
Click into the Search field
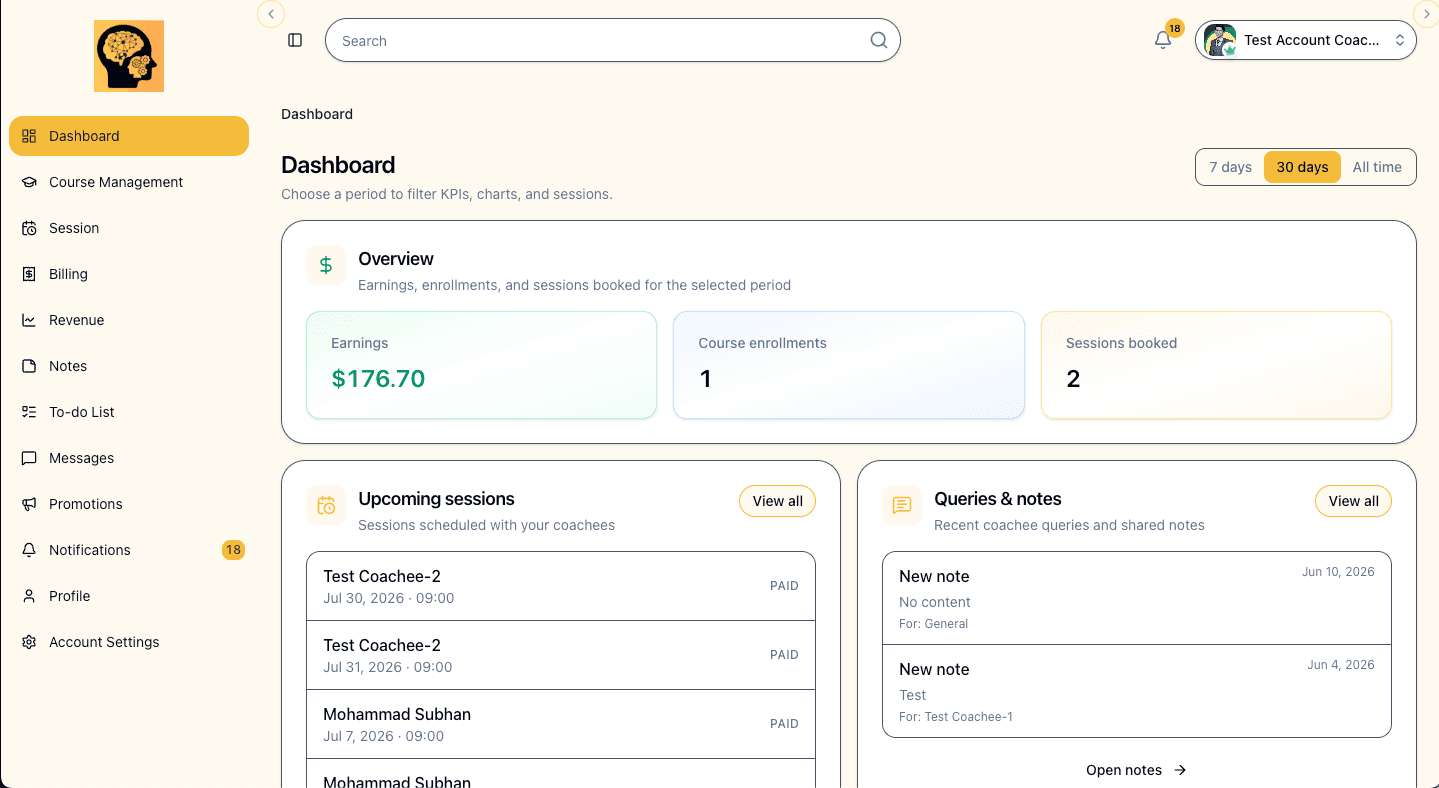pos(613,40)
